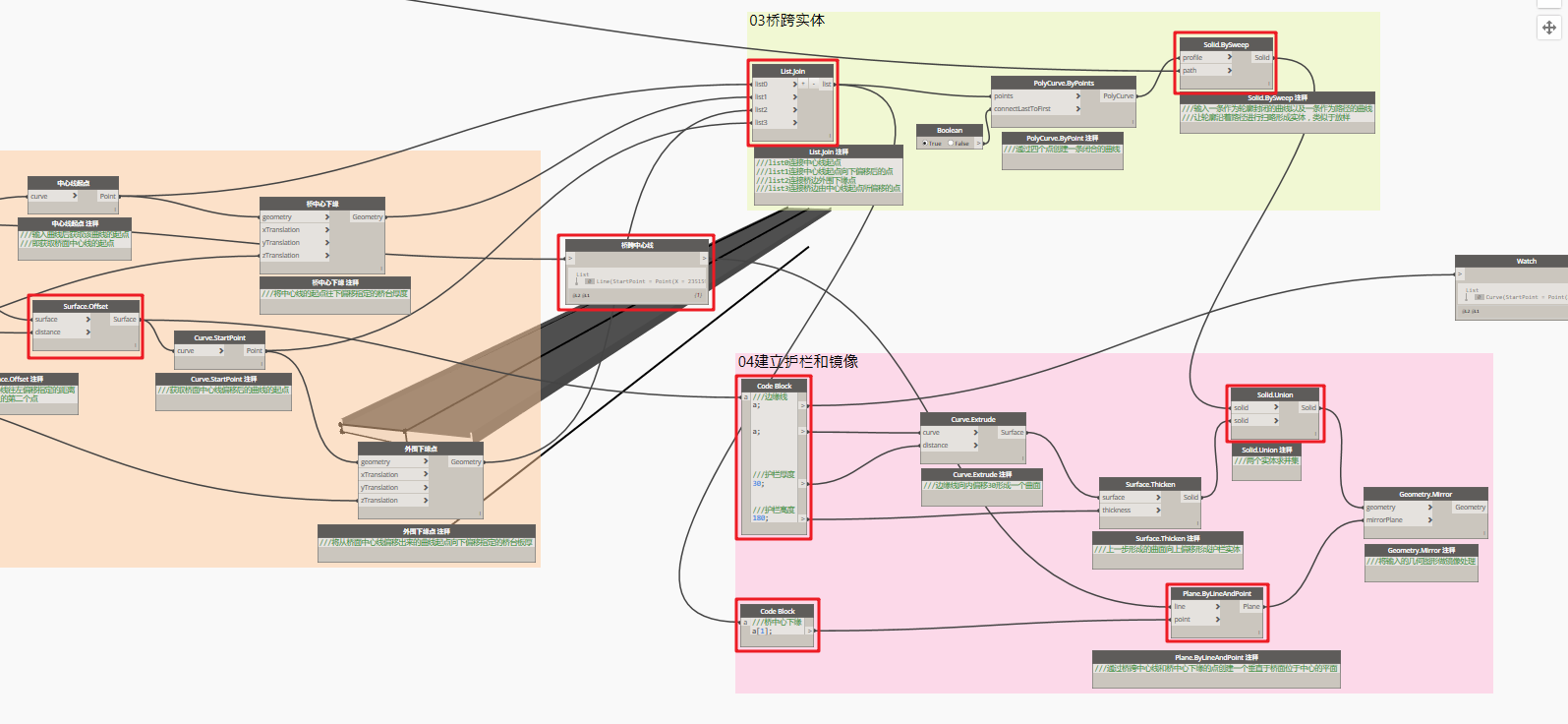The width and height of the screenshot is (1568, 724).
Task: Click the yTranslation port on 桥中心下缘 node
Action: click(296, 243)
